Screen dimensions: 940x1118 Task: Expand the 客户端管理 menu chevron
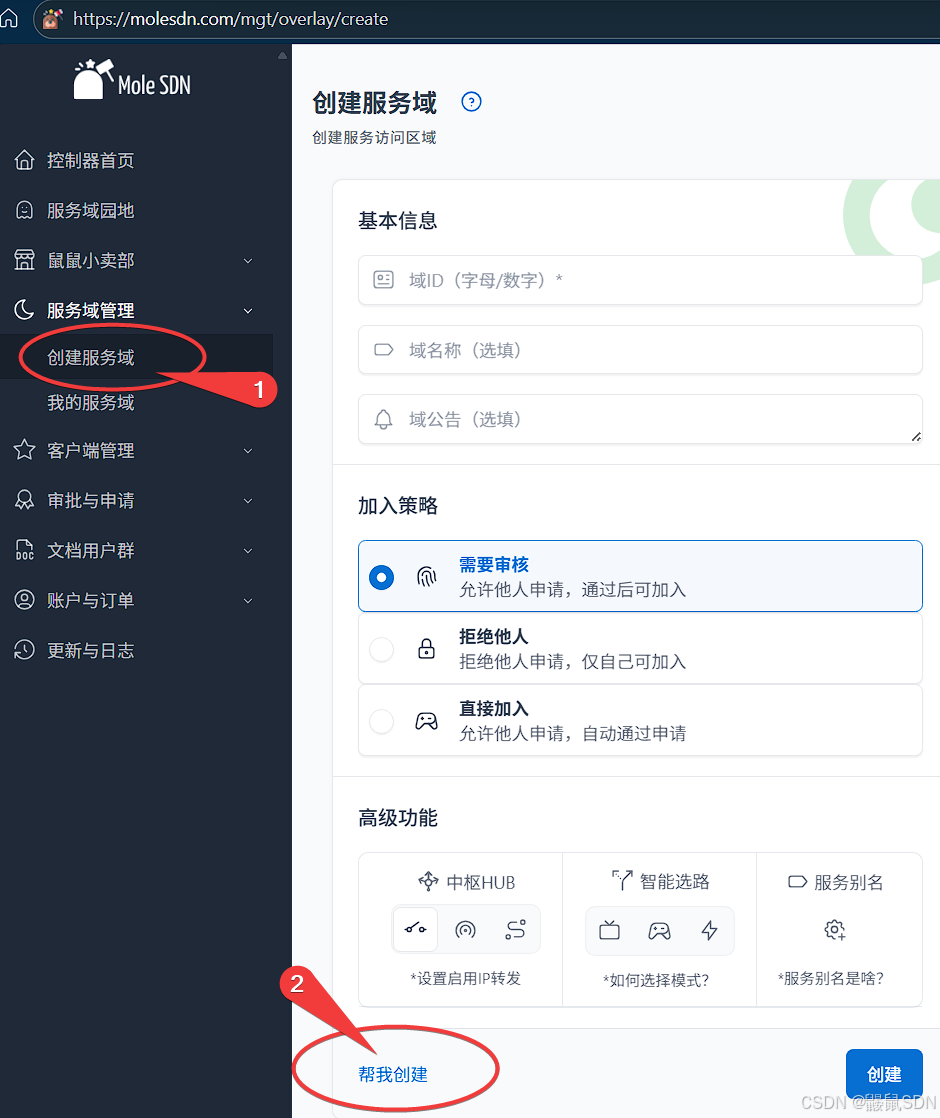pyautogui.click(x=248, y=451)
